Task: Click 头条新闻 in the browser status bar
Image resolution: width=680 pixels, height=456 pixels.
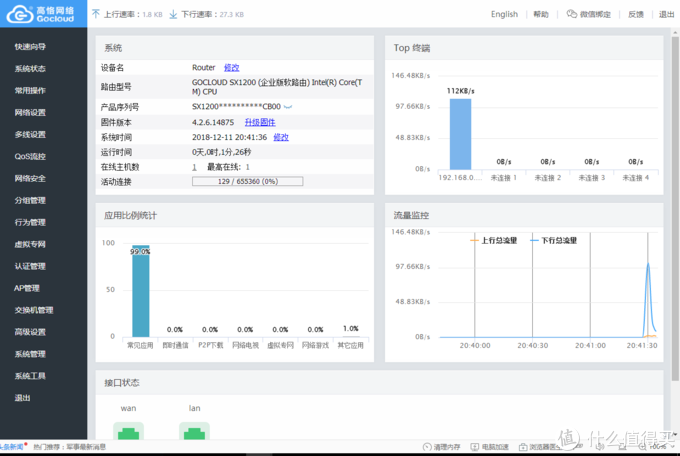Action: pos(12,447)
